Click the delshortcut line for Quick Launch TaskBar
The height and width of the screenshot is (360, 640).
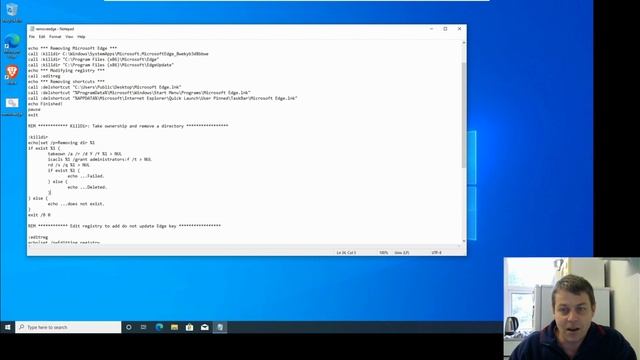(x=163, y=98)
